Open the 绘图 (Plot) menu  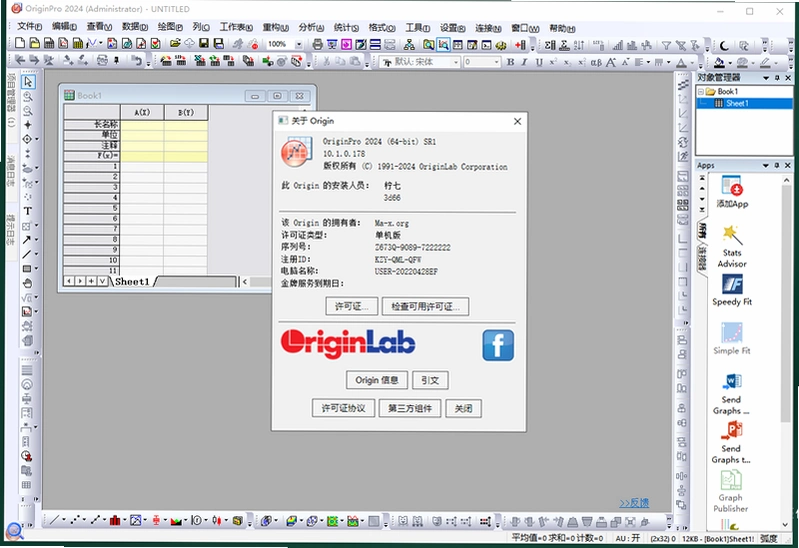tap(170, 27)
